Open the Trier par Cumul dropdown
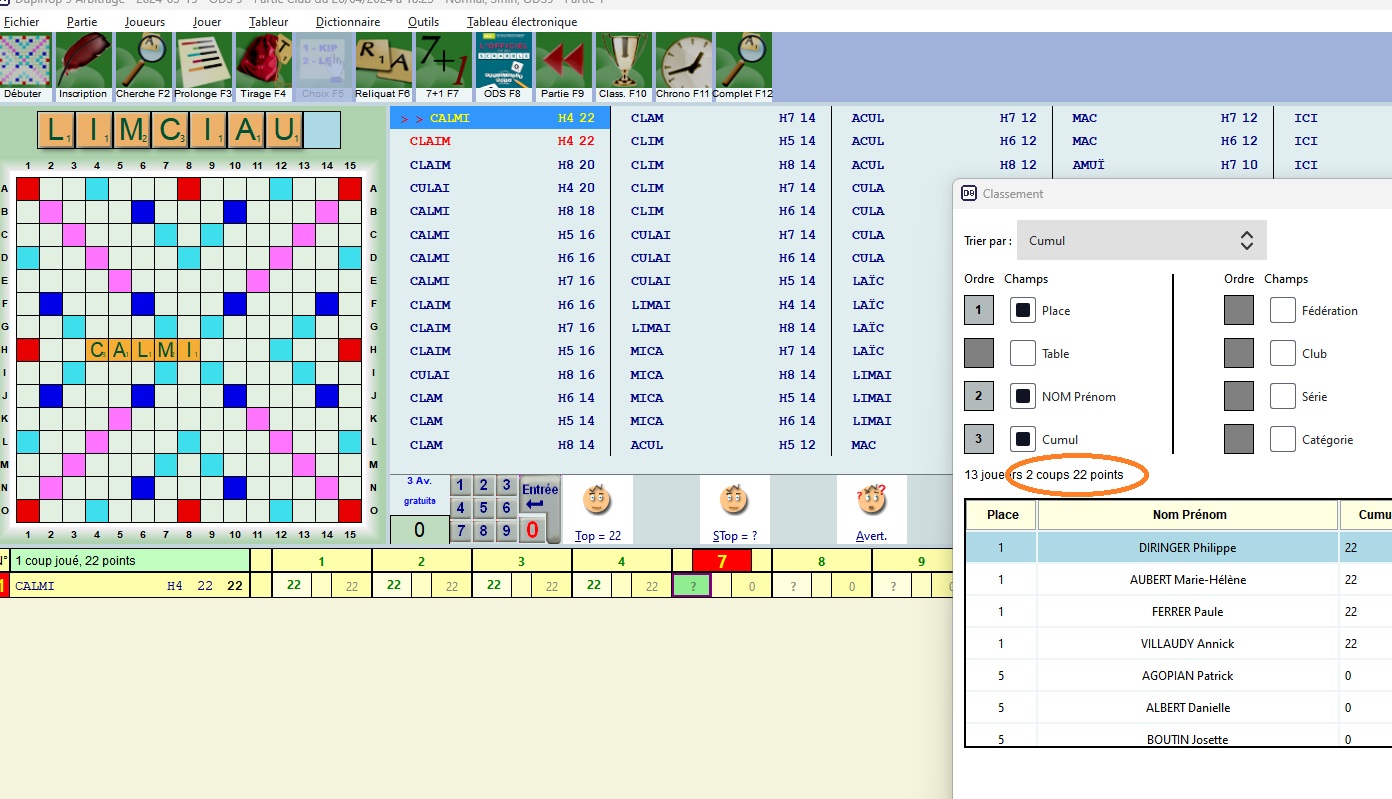 click(x=1141, y=240)
